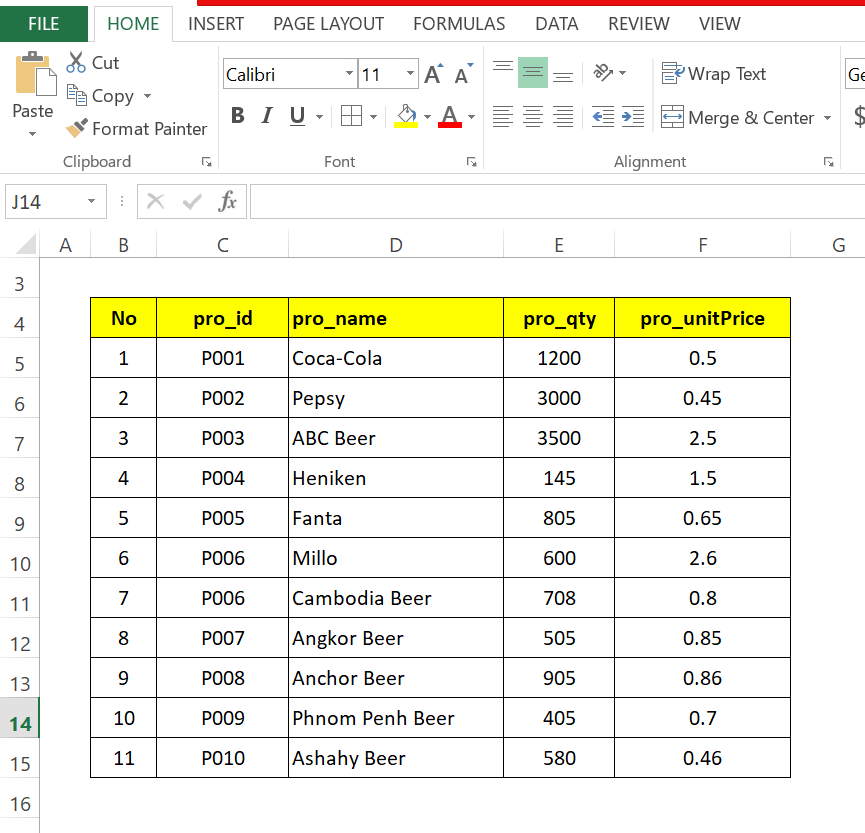
Task: Open the PAGE LAYOUT tab
Action: pos(329,24)
